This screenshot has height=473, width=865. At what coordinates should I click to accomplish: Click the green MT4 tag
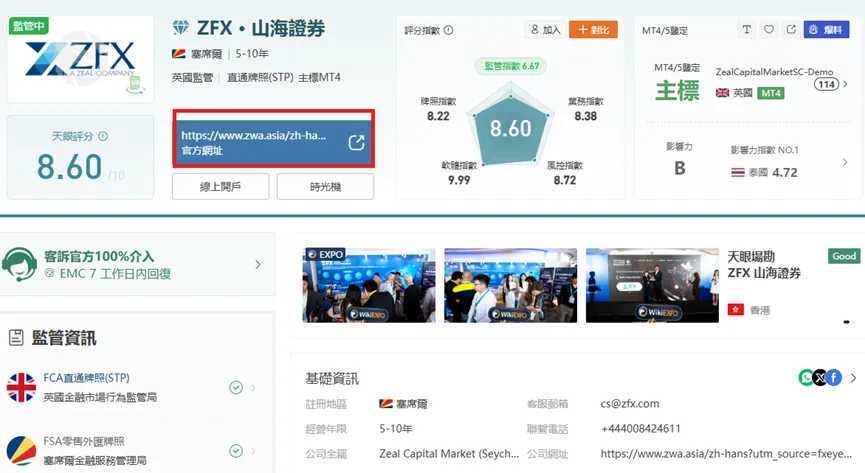pos(771,93)
